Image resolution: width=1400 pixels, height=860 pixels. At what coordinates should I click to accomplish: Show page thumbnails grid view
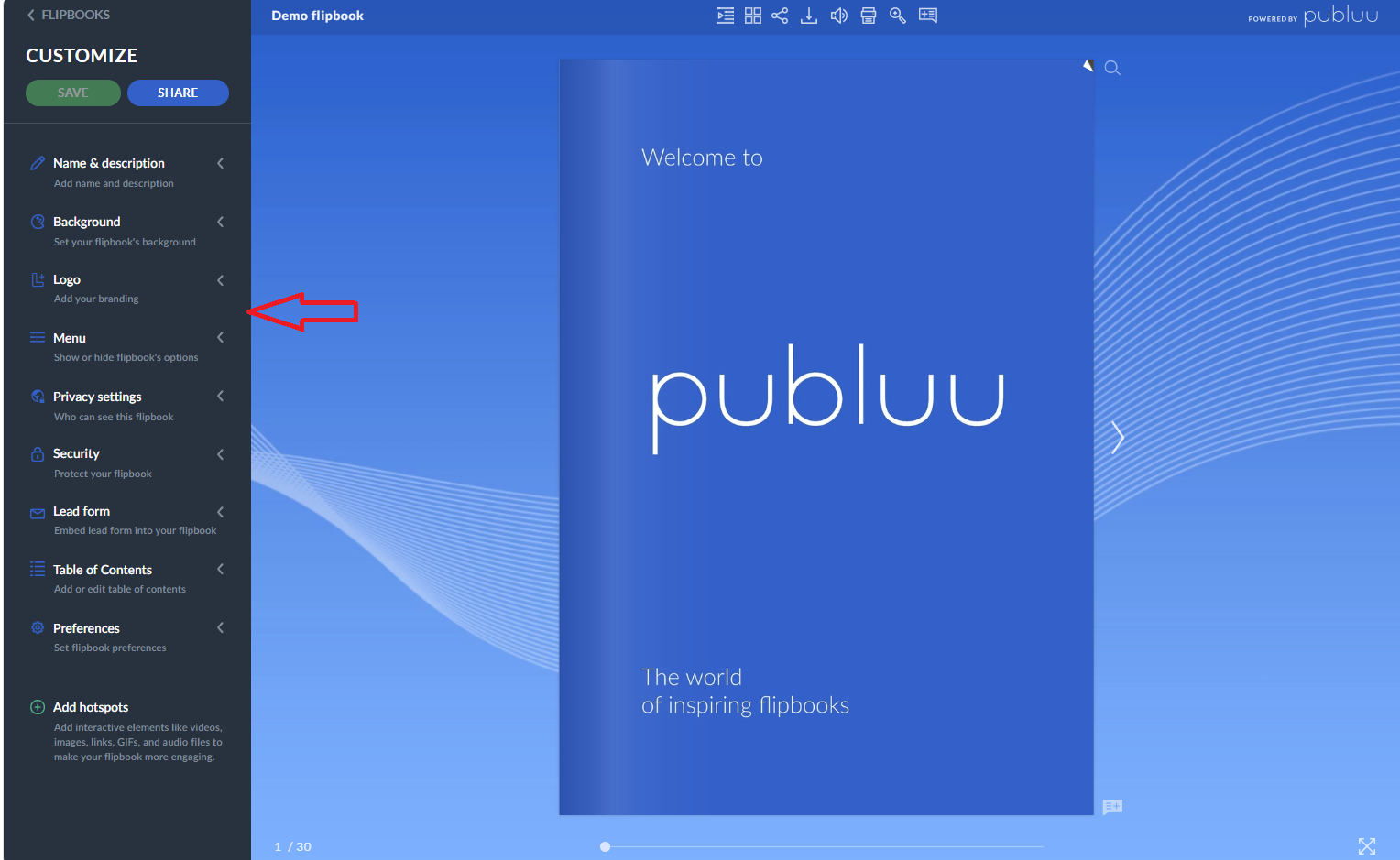[752, 16]
